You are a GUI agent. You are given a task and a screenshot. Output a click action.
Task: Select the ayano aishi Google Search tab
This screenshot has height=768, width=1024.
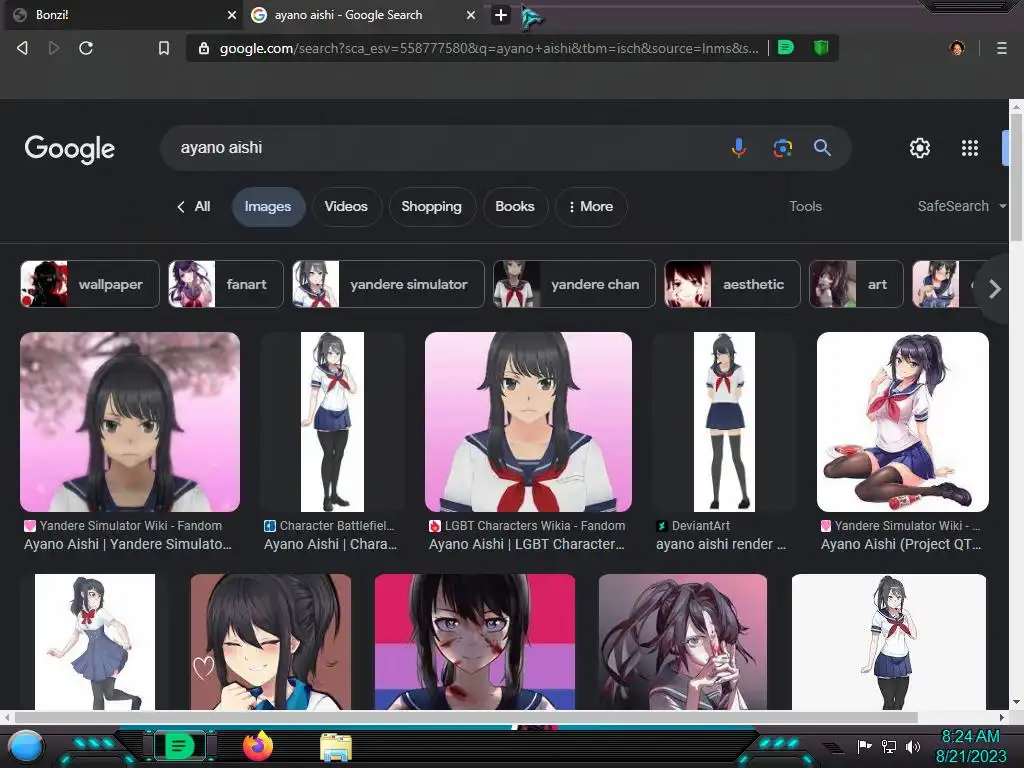(362, 15)
